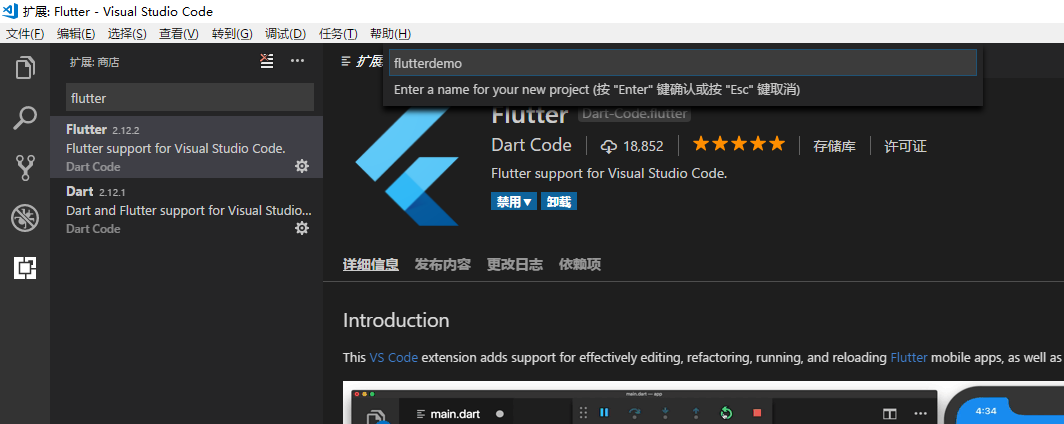Open the Source Control view icon

coord(25,168)
